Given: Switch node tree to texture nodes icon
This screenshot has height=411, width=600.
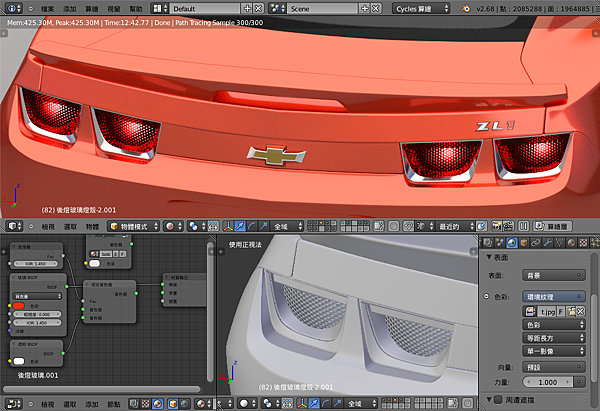Looking at the screenshot, I should [145, 404].
